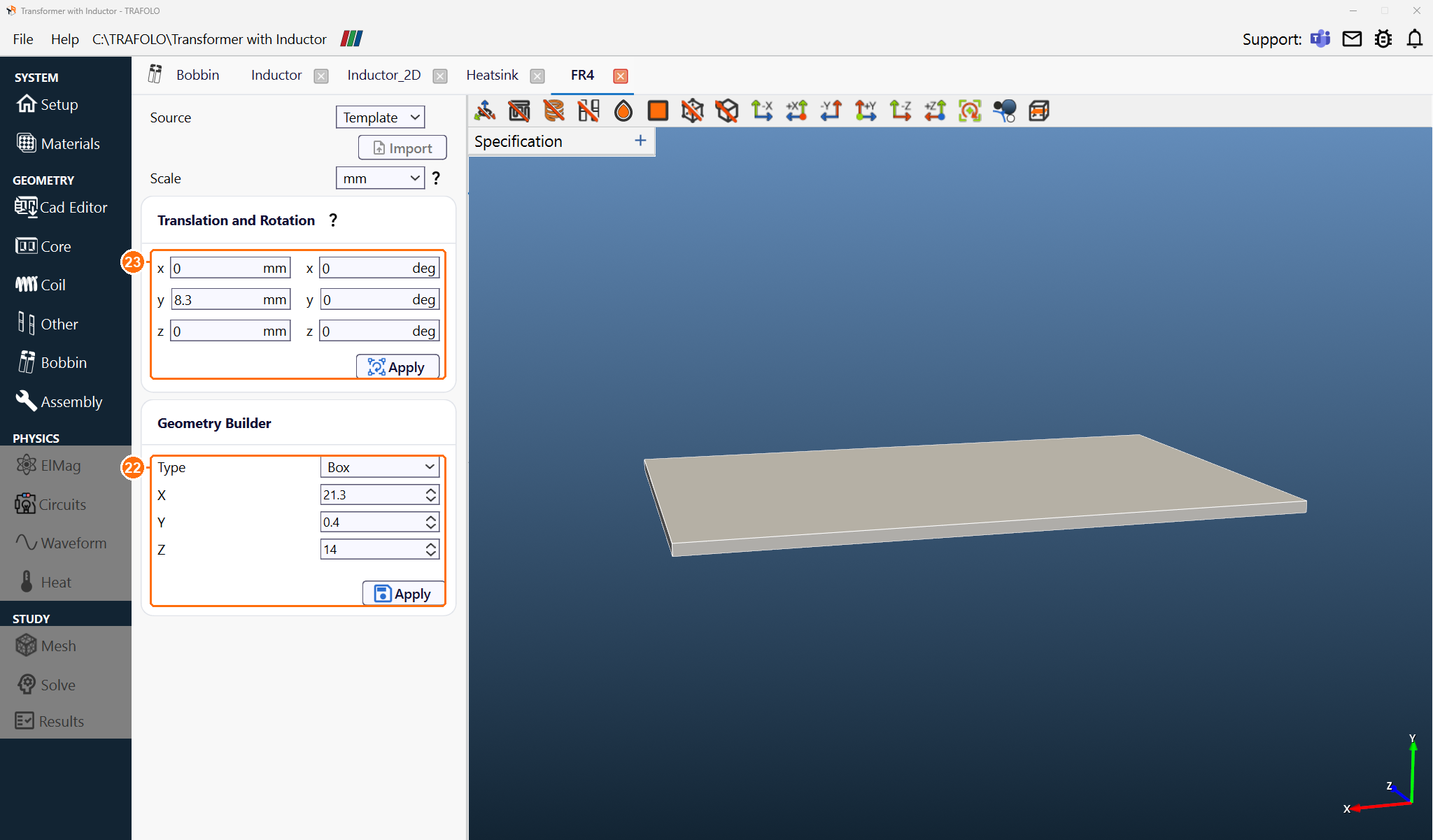1433x840 pixels.
Task: Switch to the Heatsink tab
Action: coord(493,75)
